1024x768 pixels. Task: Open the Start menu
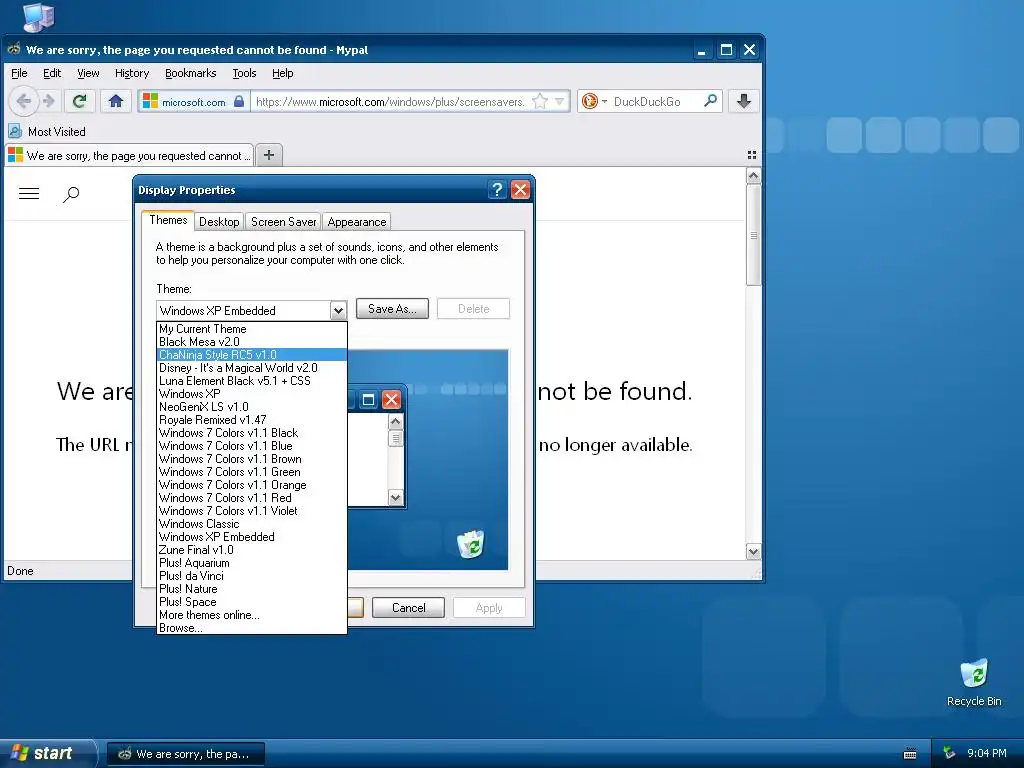coord(48,753)
